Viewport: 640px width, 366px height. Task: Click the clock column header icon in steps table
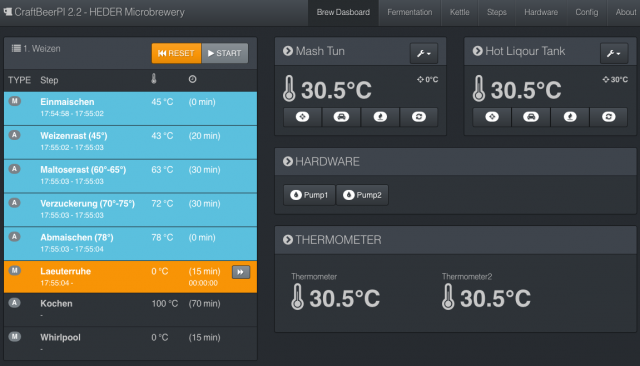coord(192,79)
